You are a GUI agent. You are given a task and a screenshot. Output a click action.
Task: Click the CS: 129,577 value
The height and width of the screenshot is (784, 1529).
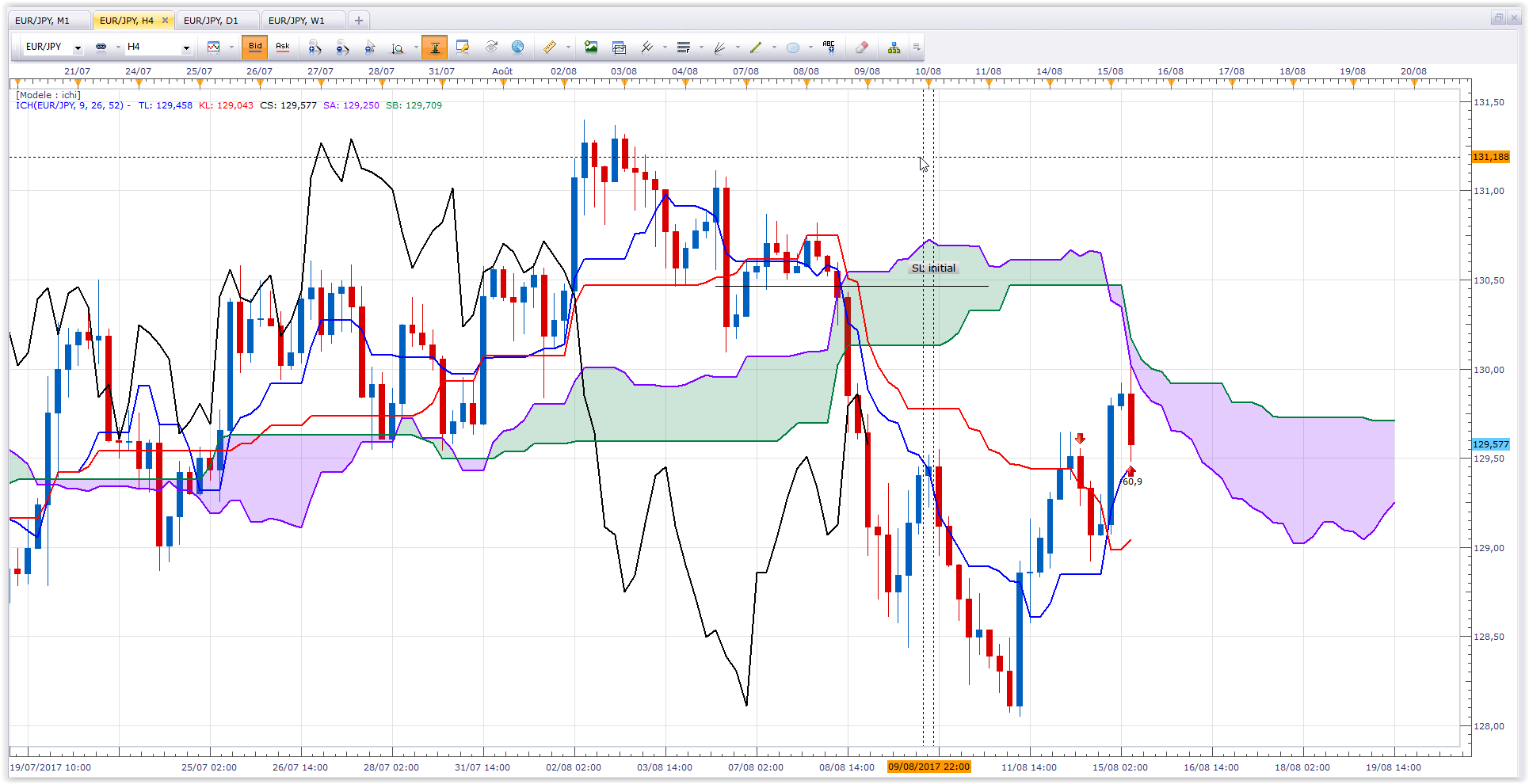click(288, 105)
